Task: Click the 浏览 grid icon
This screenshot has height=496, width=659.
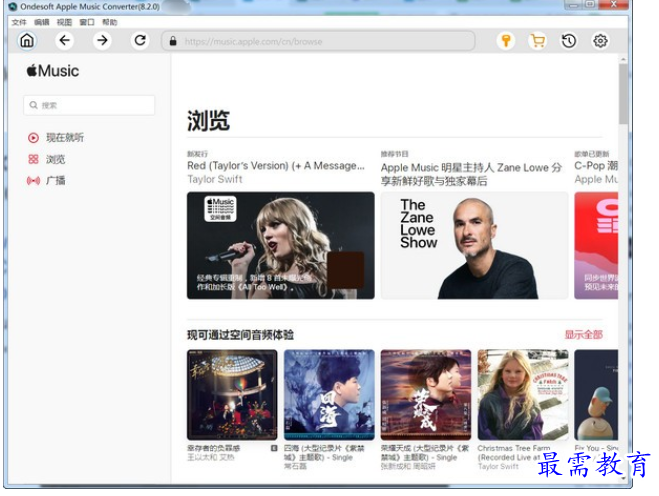Action: tap(33, 159)
